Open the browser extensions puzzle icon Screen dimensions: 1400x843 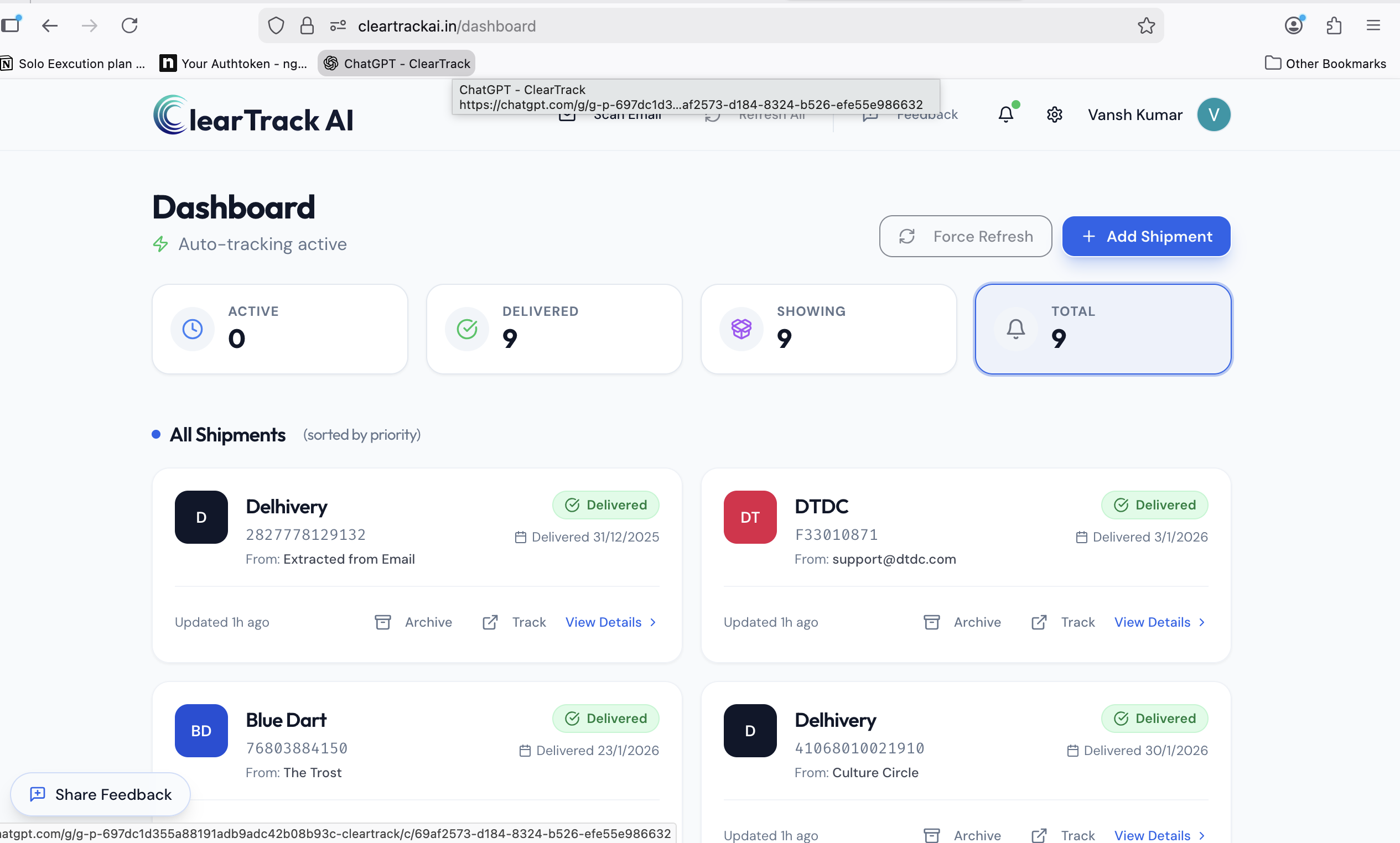click(1334, 25)
